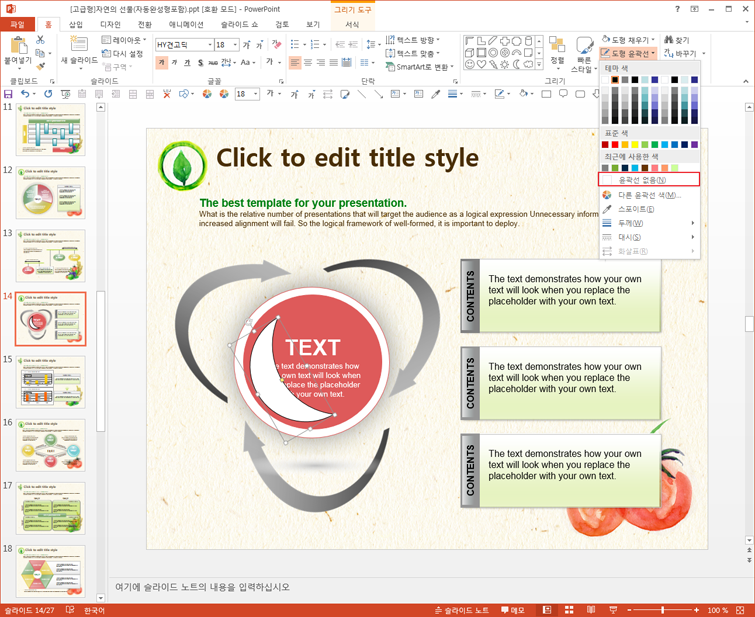Toggle Underline formatting button
Screen dimensions: 755x617
tap(187, 62)
